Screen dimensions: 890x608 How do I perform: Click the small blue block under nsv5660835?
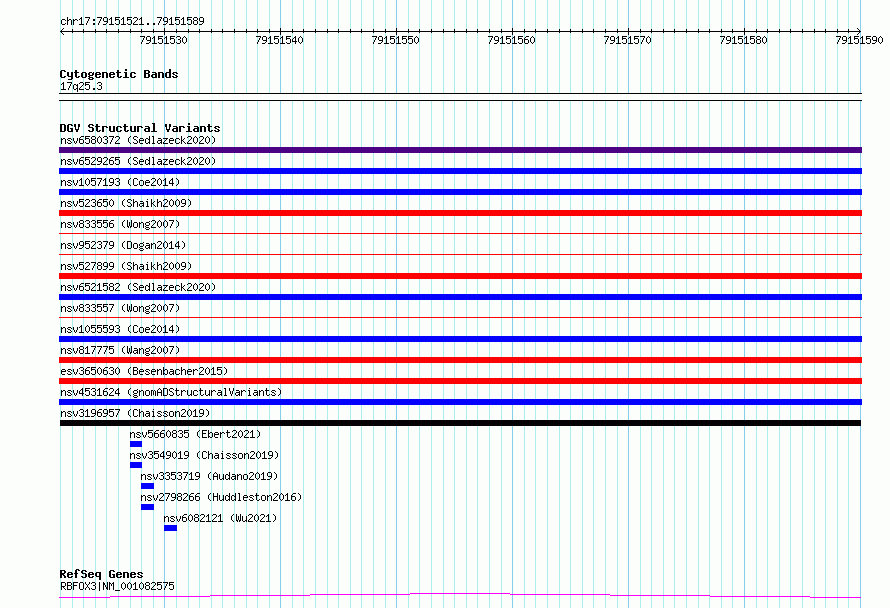click(136, 444)
